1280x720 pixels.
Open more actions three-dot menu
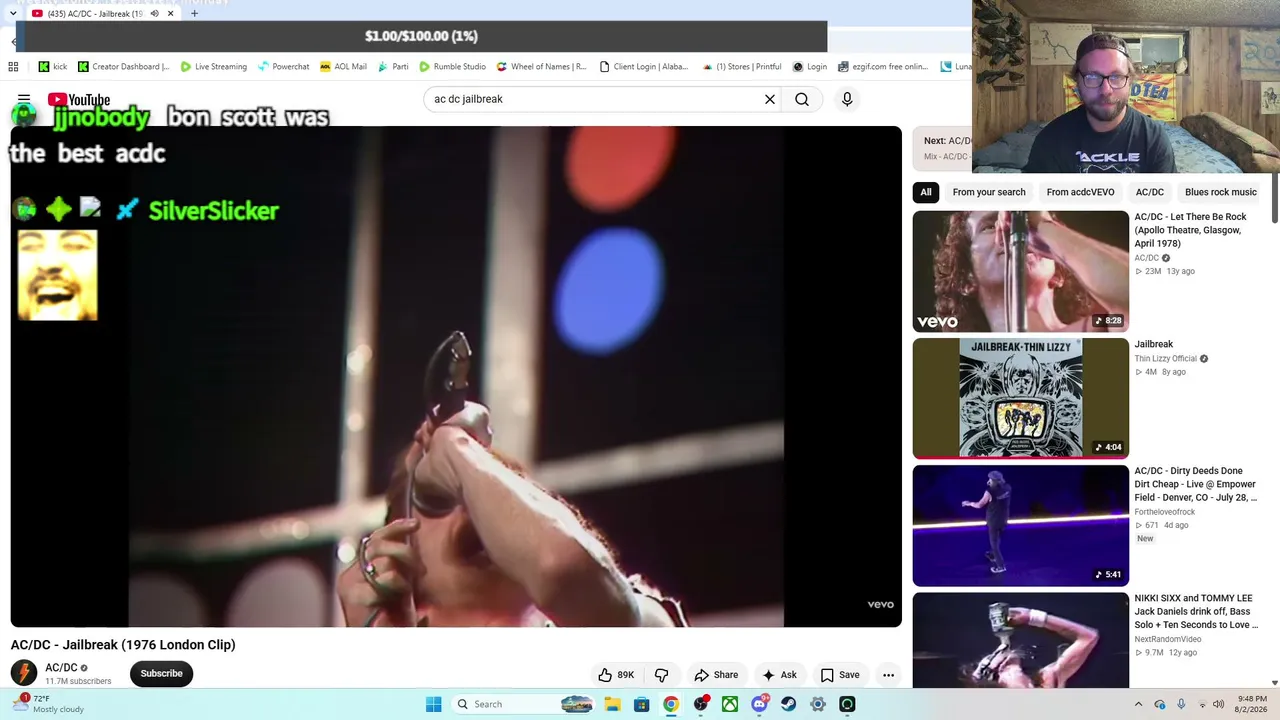888,675
